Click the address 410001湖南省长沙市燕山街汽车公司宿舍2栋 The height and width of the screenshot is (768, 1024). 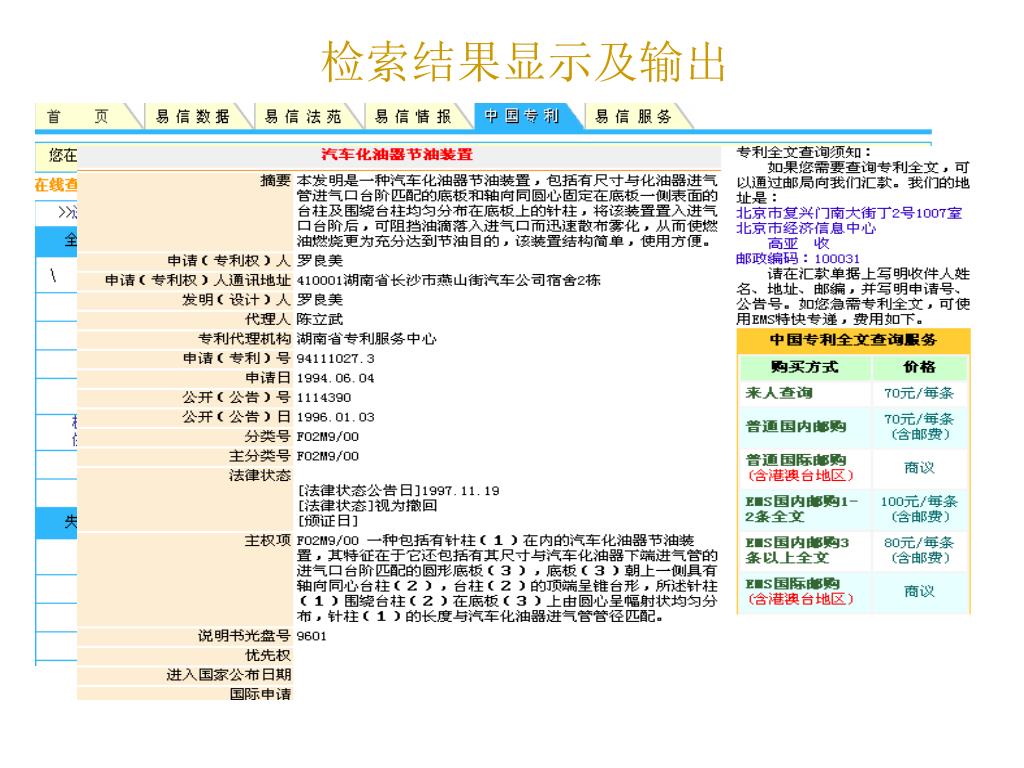[x=449, y=280]
